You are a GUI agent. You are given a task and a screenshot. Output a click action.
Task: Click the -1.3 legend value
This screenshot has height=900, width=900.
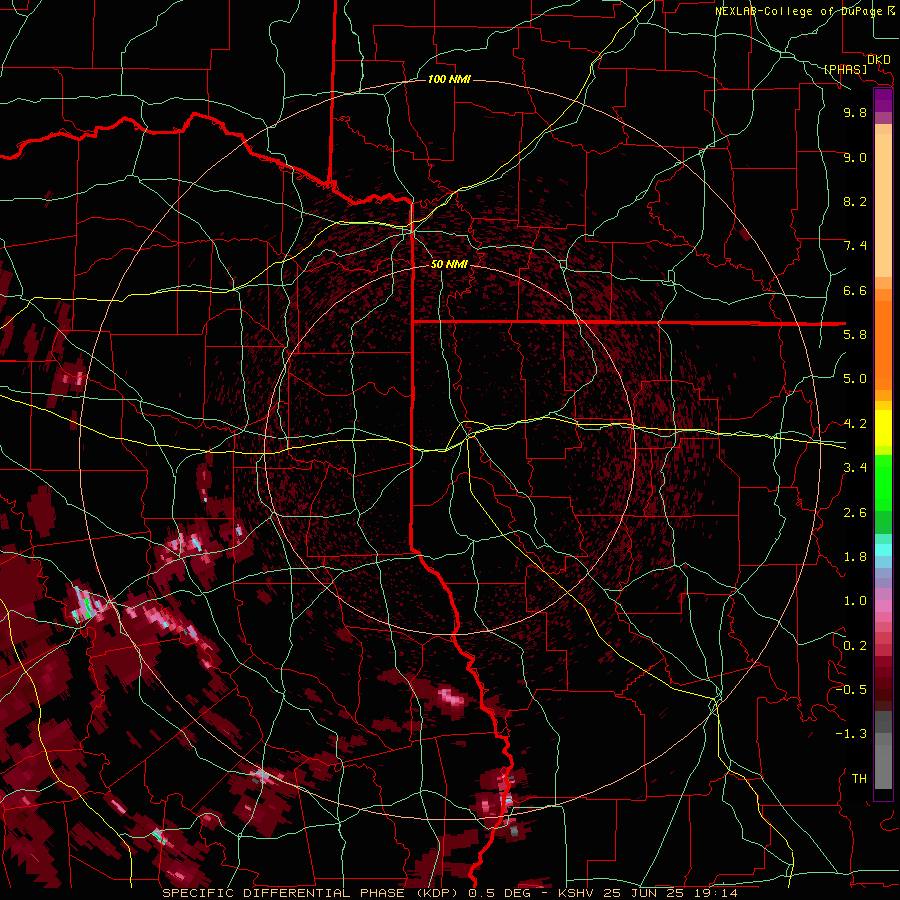pyautogui.click(x=851, y=734)
